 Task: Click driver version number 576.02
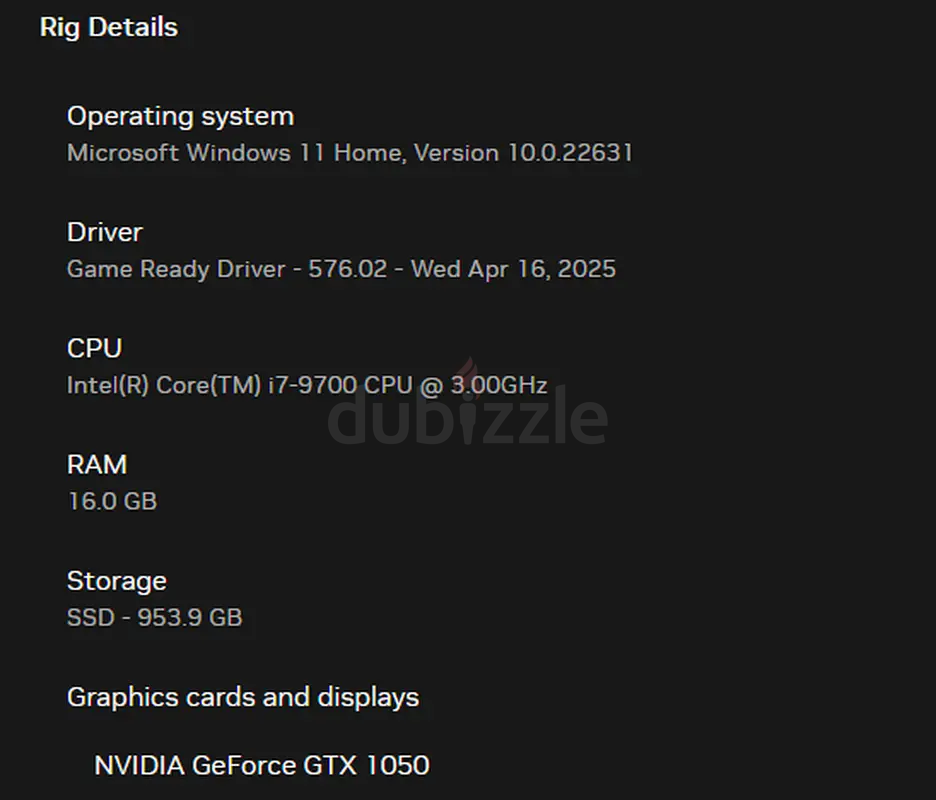pyautogui.click(x=347, y=269)
